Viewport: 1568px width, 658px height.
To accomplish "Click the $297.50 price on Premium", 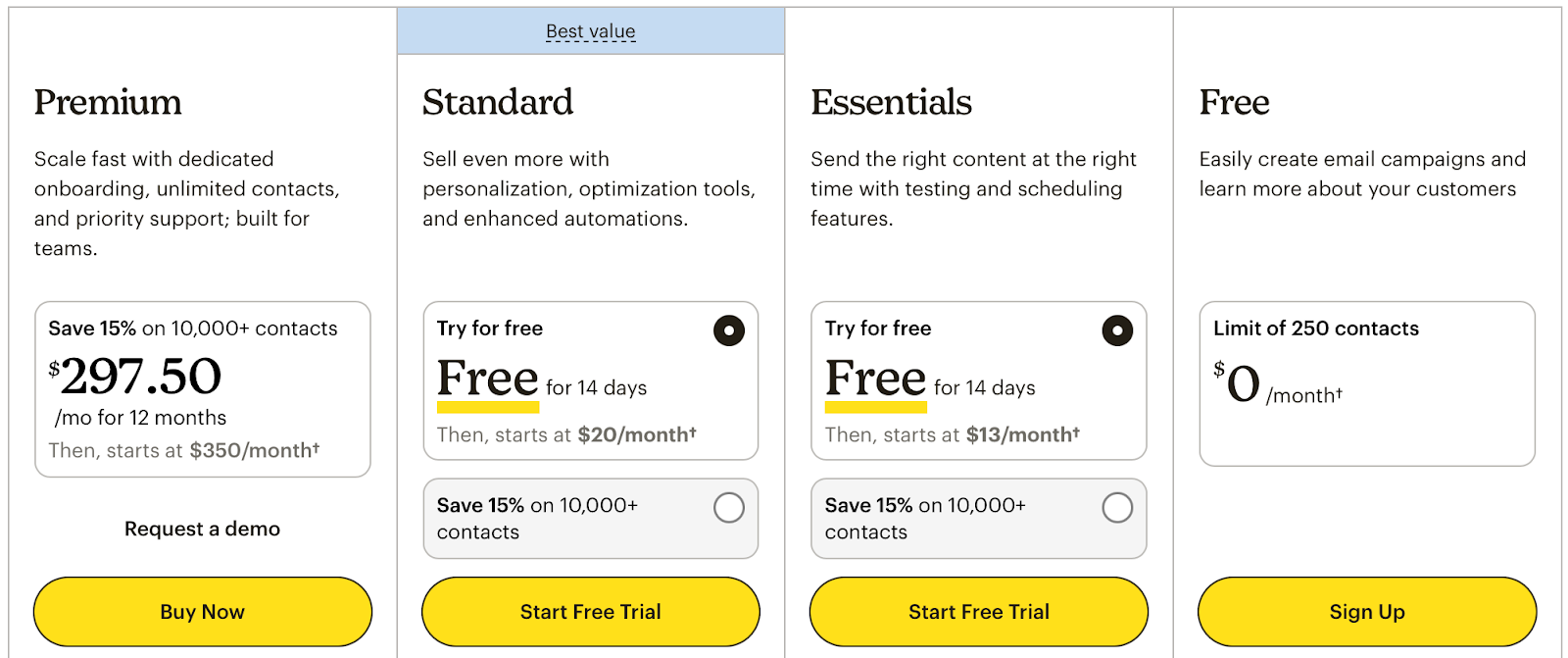I will (135, 376).
